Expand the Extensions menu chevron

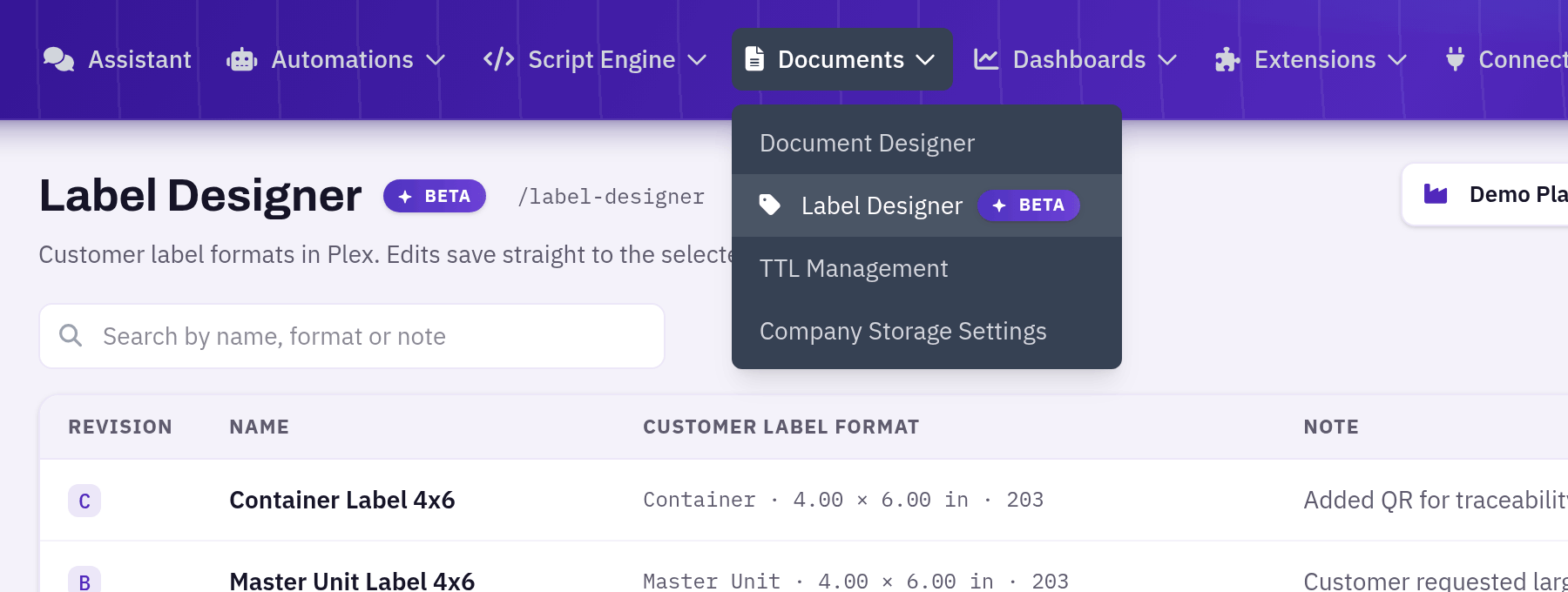click(1397, 60)
